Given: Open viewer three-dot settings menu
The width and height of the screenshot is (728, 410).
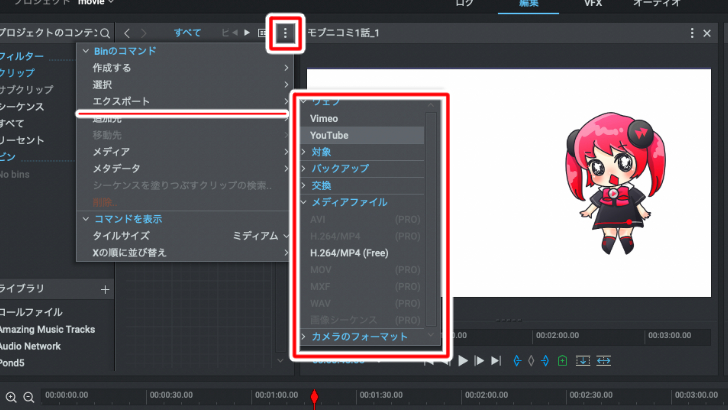Looking at the screenshot, I should (x=692, y=33).
